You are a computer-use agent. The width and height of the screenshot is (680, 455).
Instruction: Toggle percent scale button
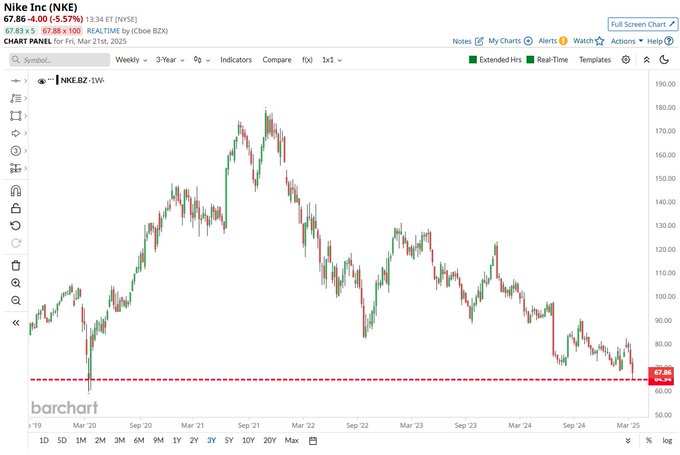[x=649, y=440]
